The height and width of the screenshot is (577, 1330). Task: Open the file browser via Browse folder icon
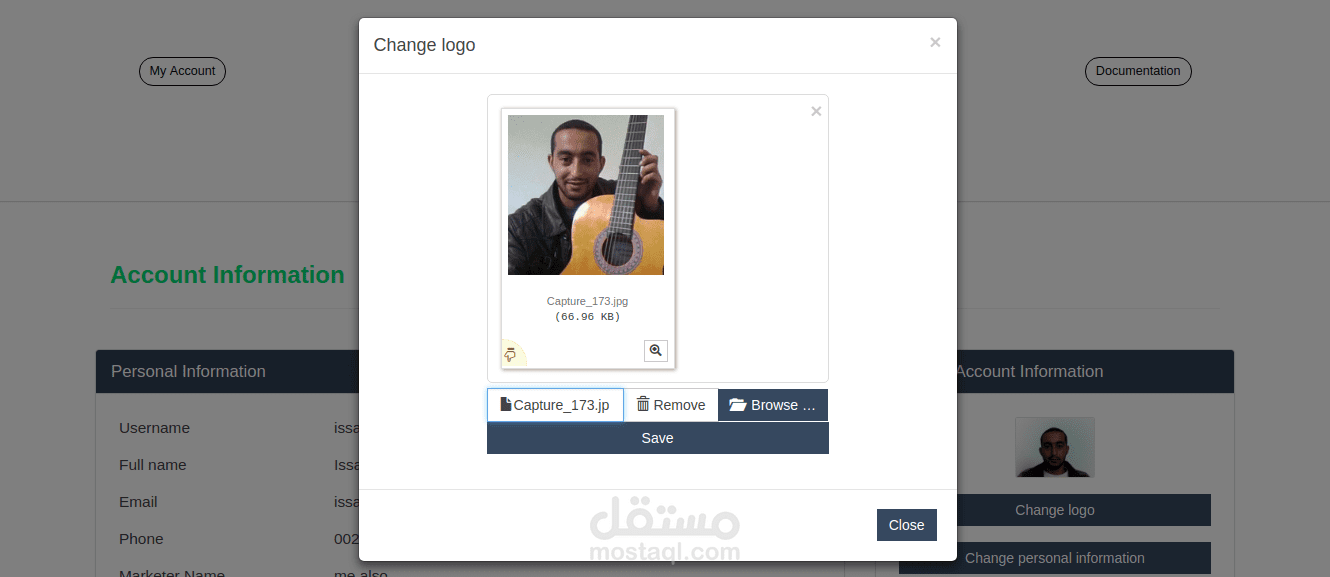[773, 405]
